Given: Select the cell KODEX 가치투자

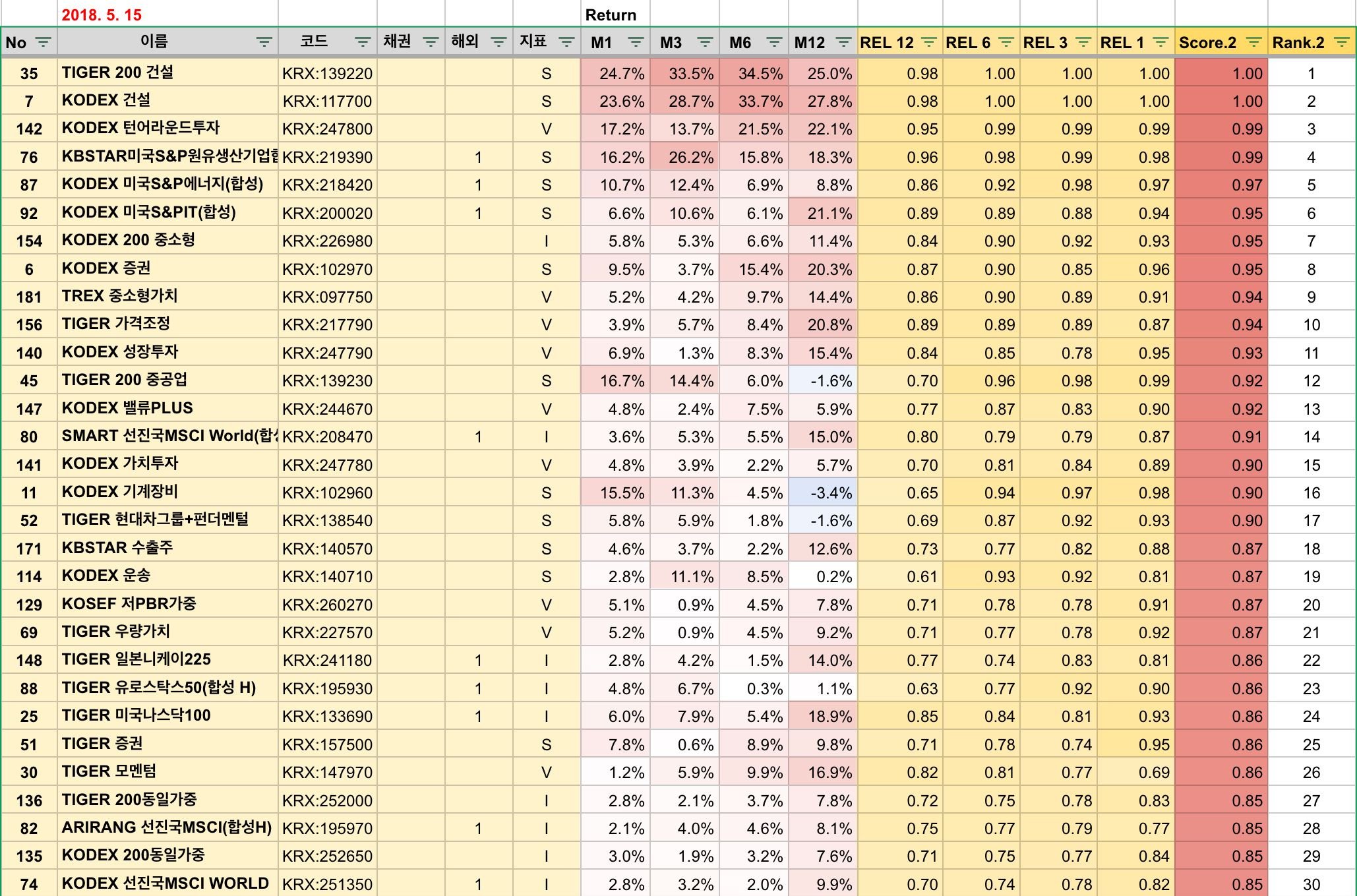Looking at the screenshot, I should click(167, 463).
